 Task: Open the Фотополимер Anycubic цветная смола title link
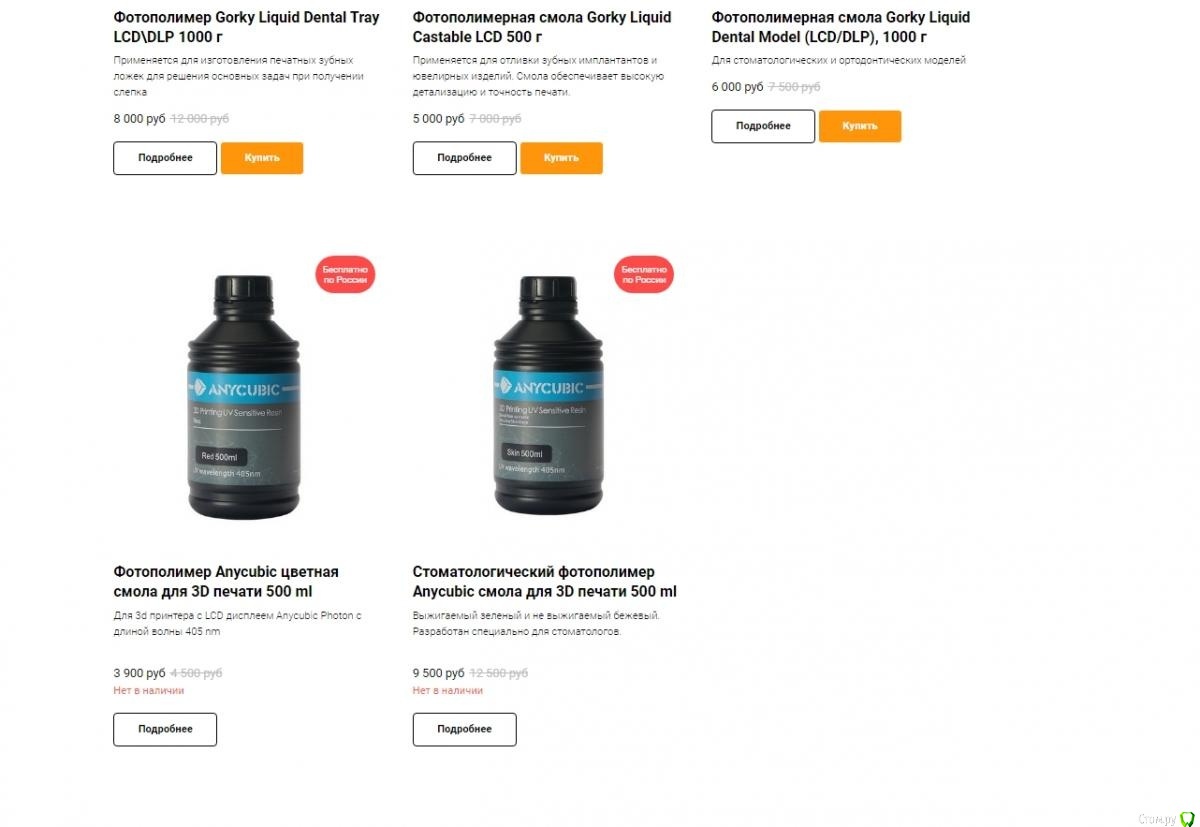[226, 582]
